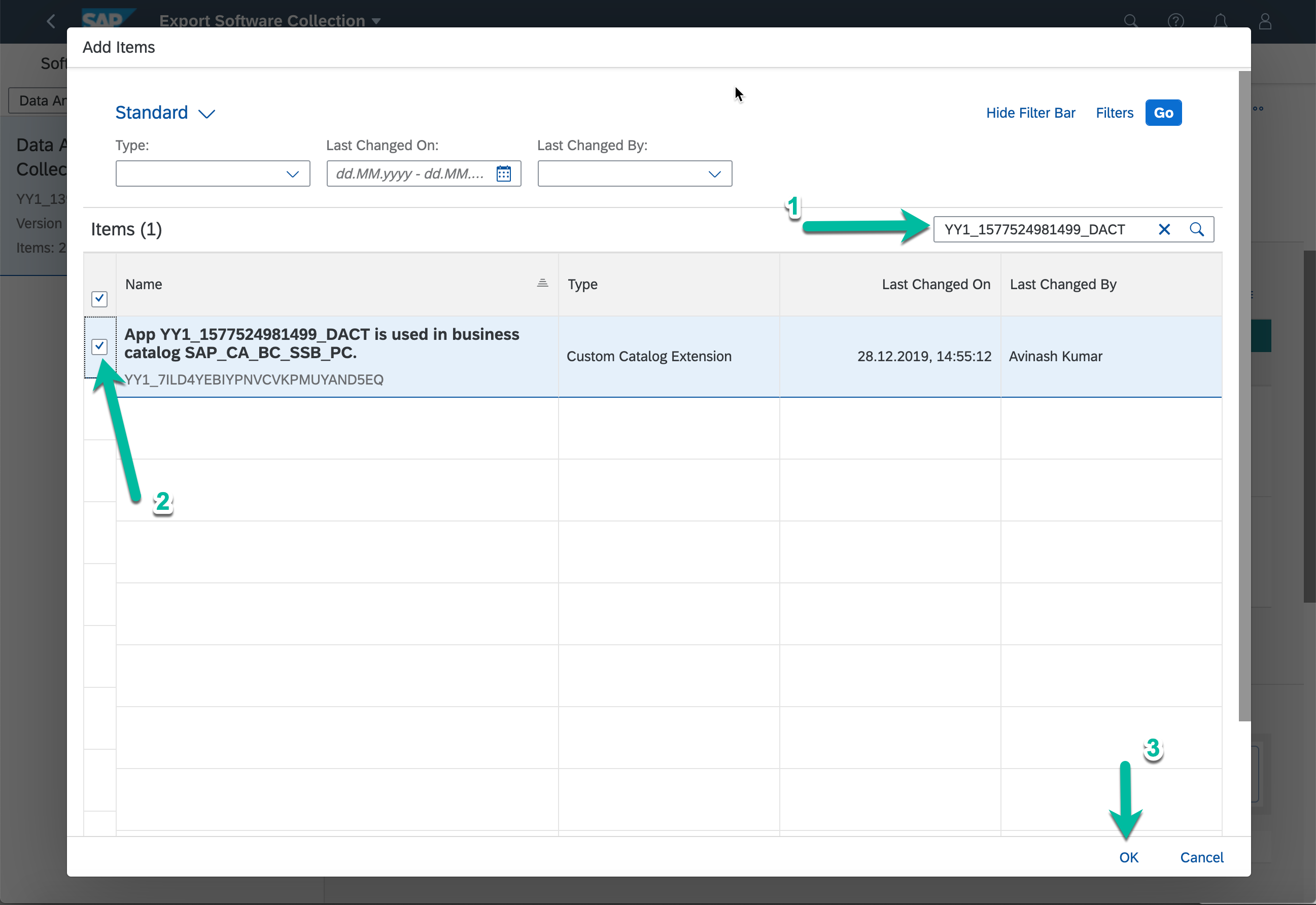1316x905 pixels.
Task: Click the Hide Filter Bar link
Action: 1030,113
